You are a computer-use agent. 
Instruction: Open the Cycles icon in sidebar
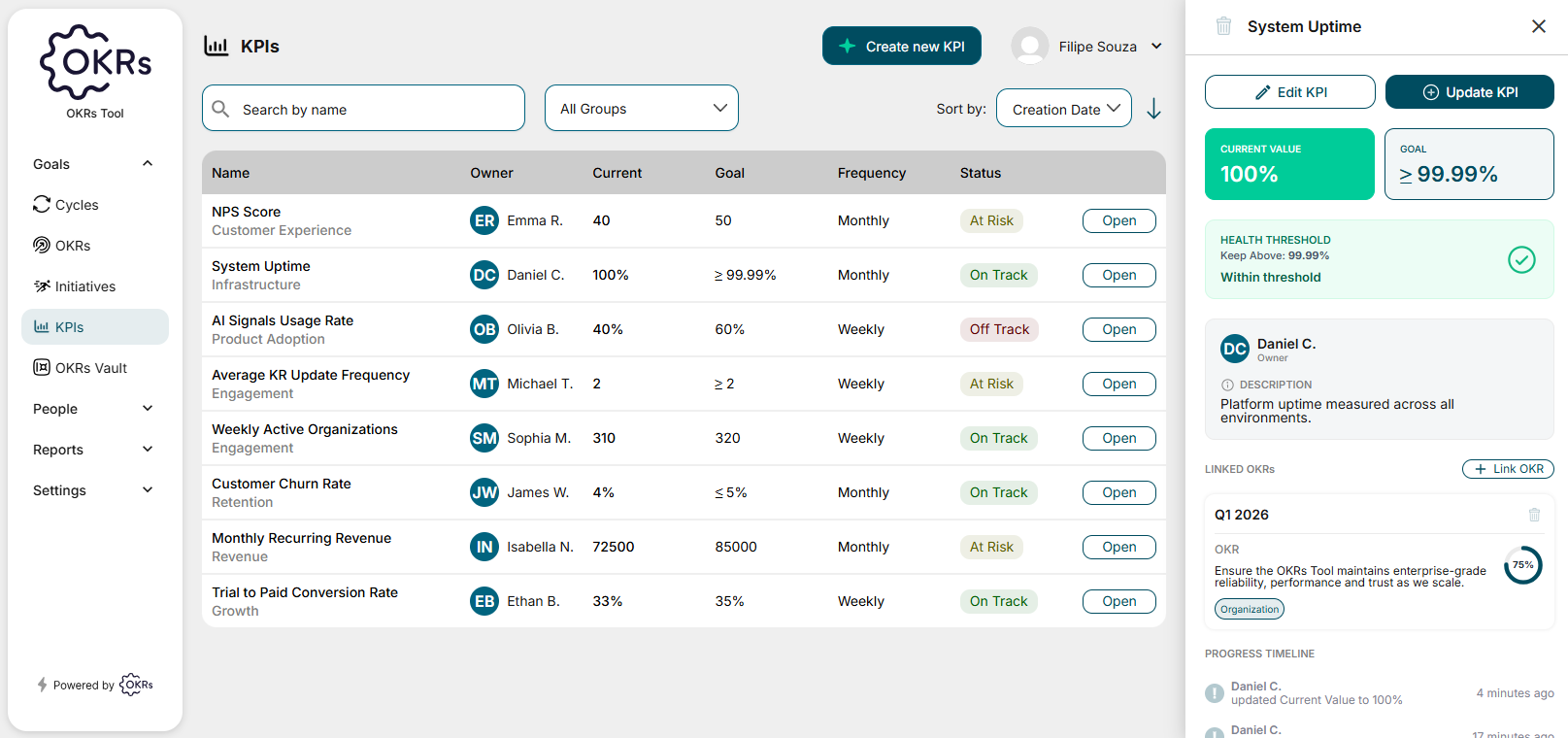pyautogui.click(x=42, y=204)
